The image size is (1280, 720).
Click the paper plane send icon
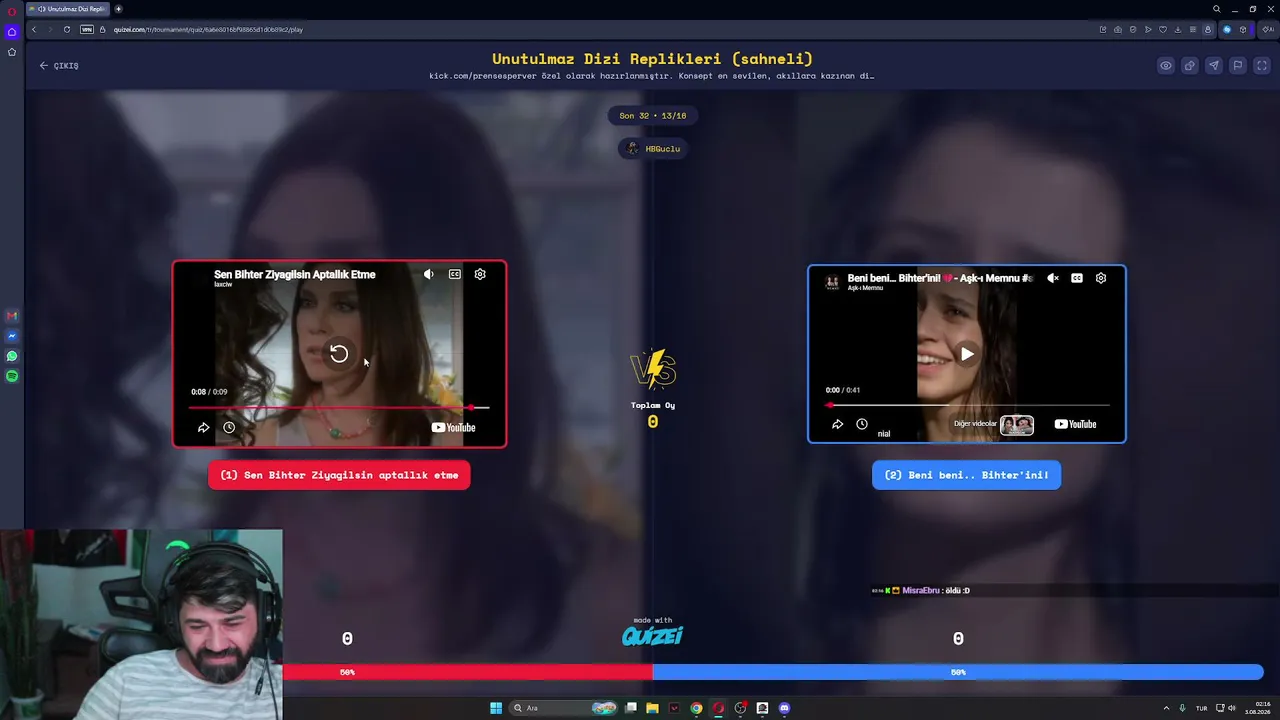1214,66
